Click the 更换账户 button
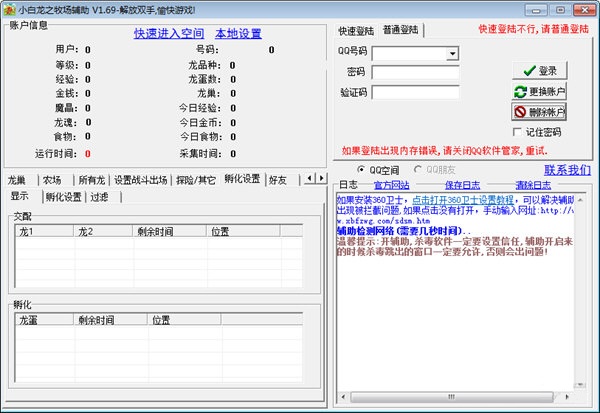The width and height of the screenshot is (600, 413). coord(540,91)
